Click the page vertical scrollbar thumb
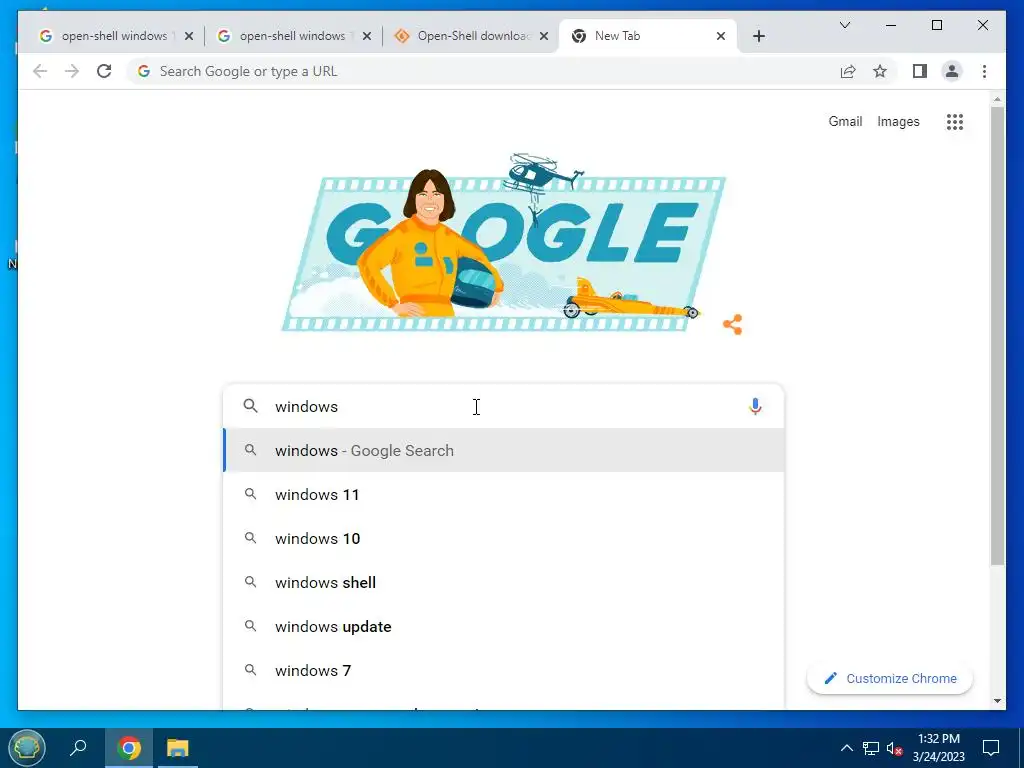This screenshot has height=768, width=1024. point(997,336)
